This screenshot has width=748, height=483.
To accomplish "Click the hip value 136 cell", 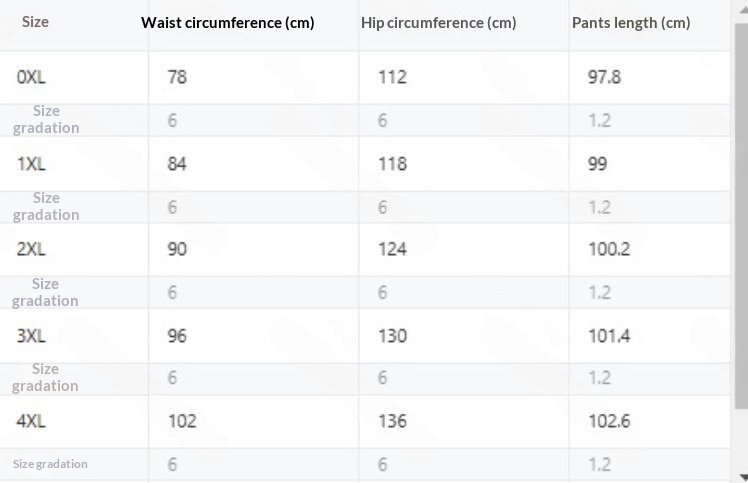I will tap(392, 421).
